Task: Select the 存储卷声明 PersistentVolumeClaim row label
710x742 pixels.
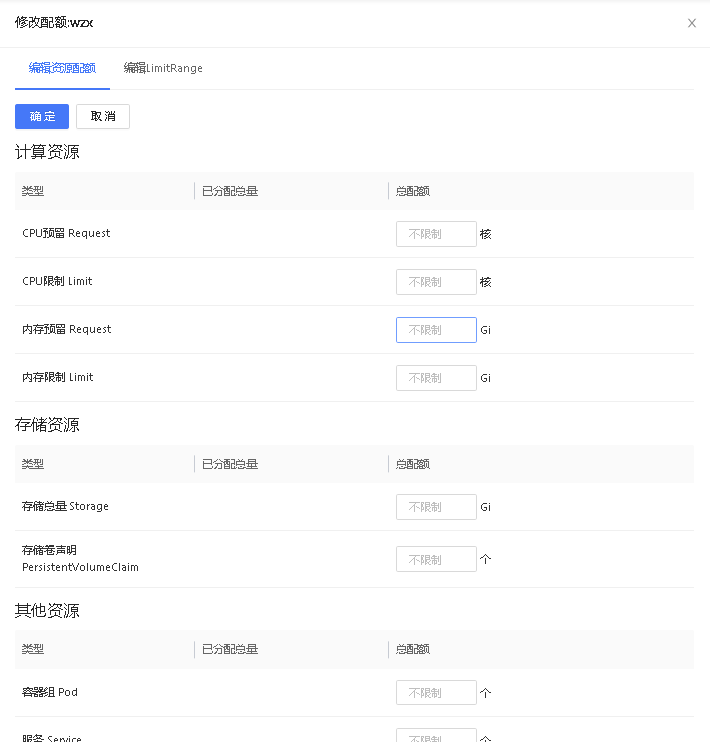Action: coord(80,559)
